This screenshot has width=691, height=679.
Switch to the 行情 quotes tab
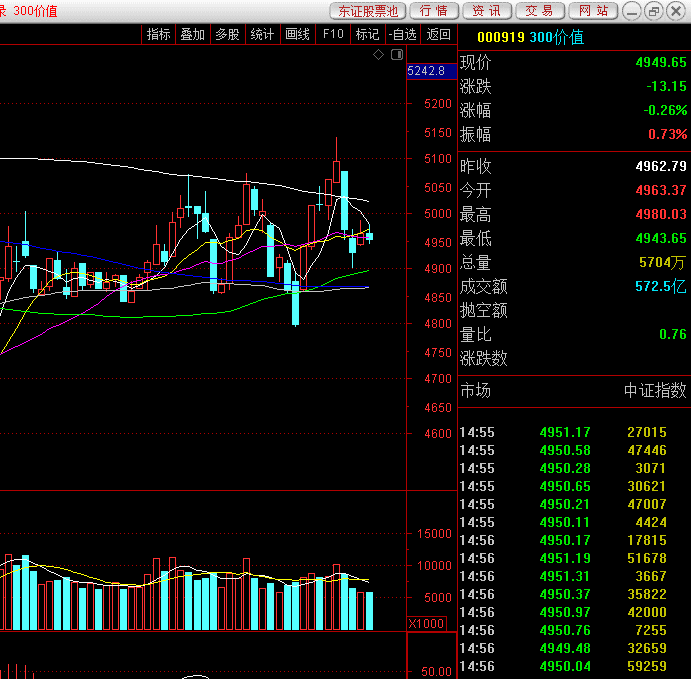434,11
